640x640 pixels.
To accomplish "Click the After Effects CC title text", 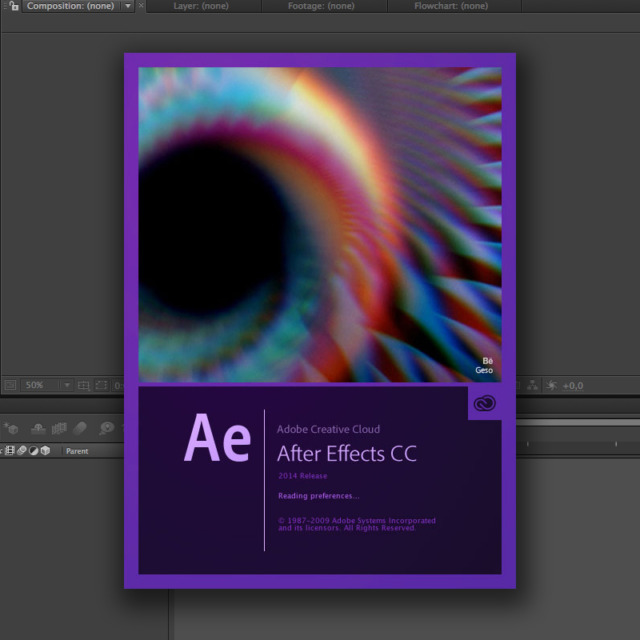I will point(347,453).
